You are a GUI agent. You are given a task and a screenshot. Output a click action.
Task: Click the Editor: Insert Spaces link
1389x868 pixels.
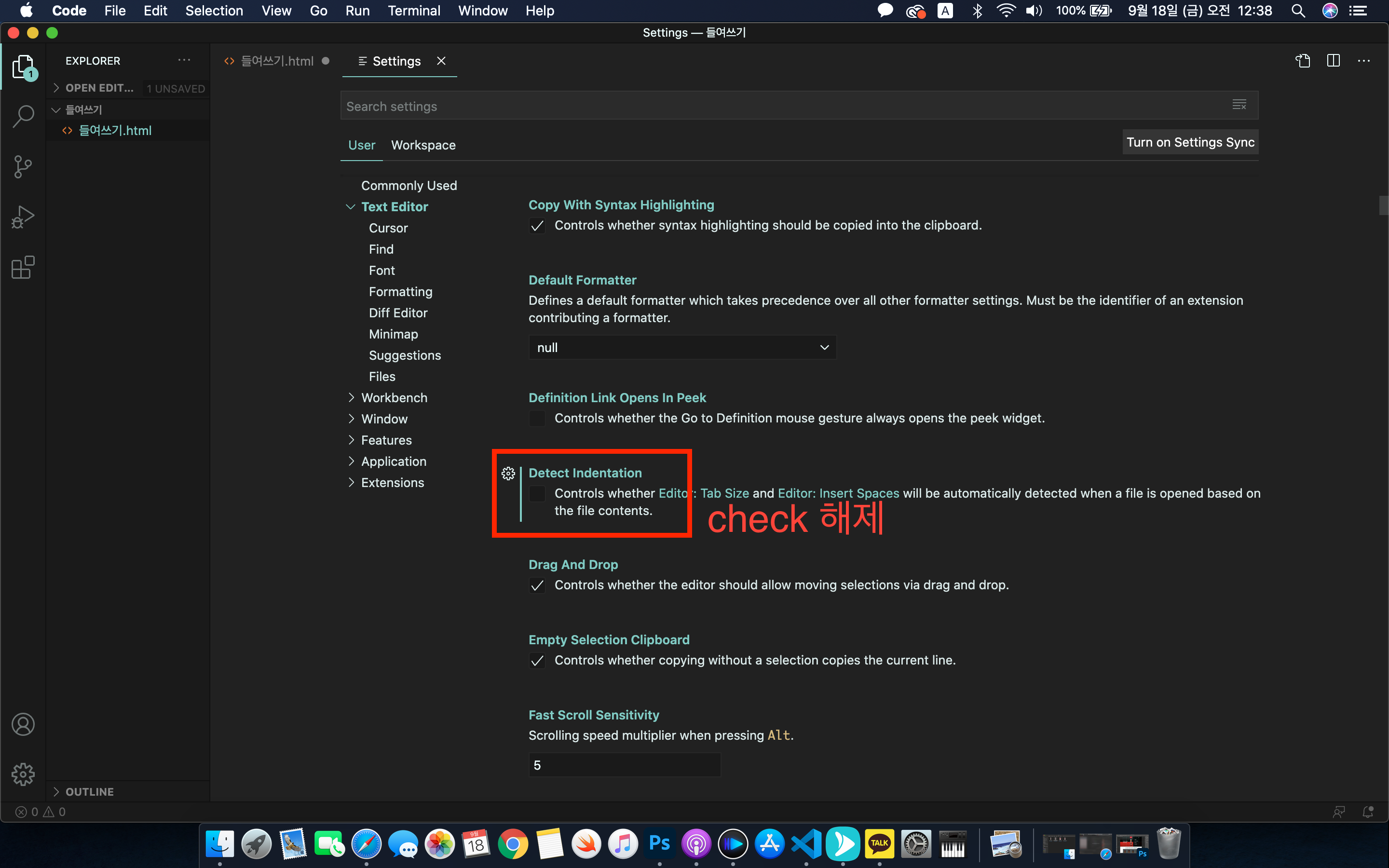pos(838,493)
